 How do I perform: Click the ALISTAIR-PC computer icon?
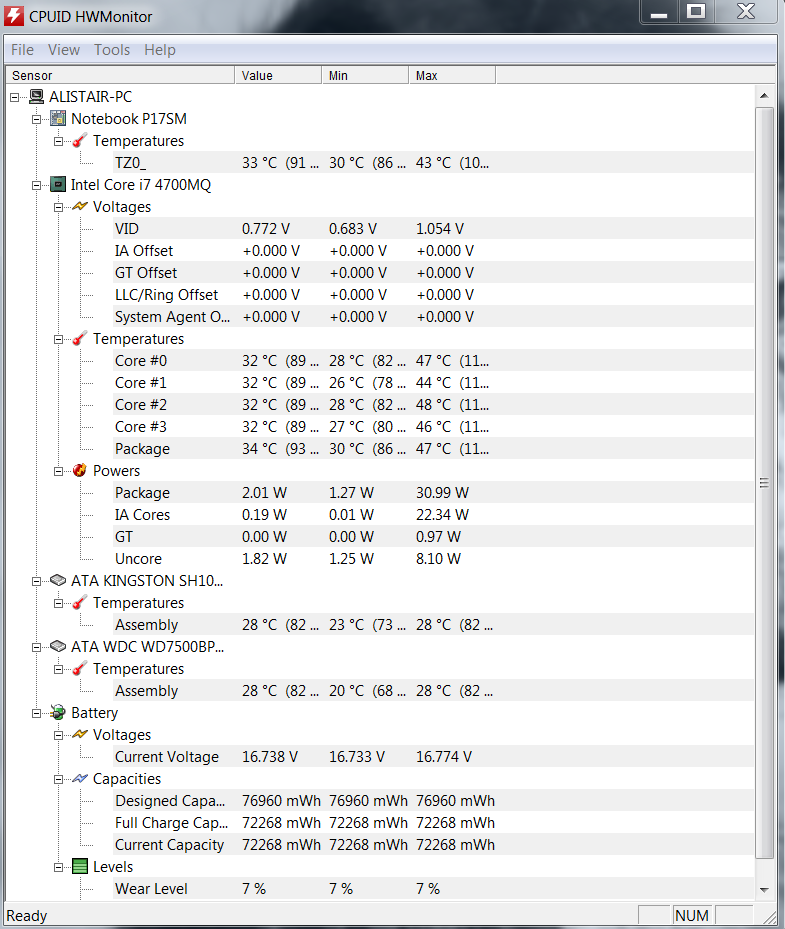(x=37, y=97)
